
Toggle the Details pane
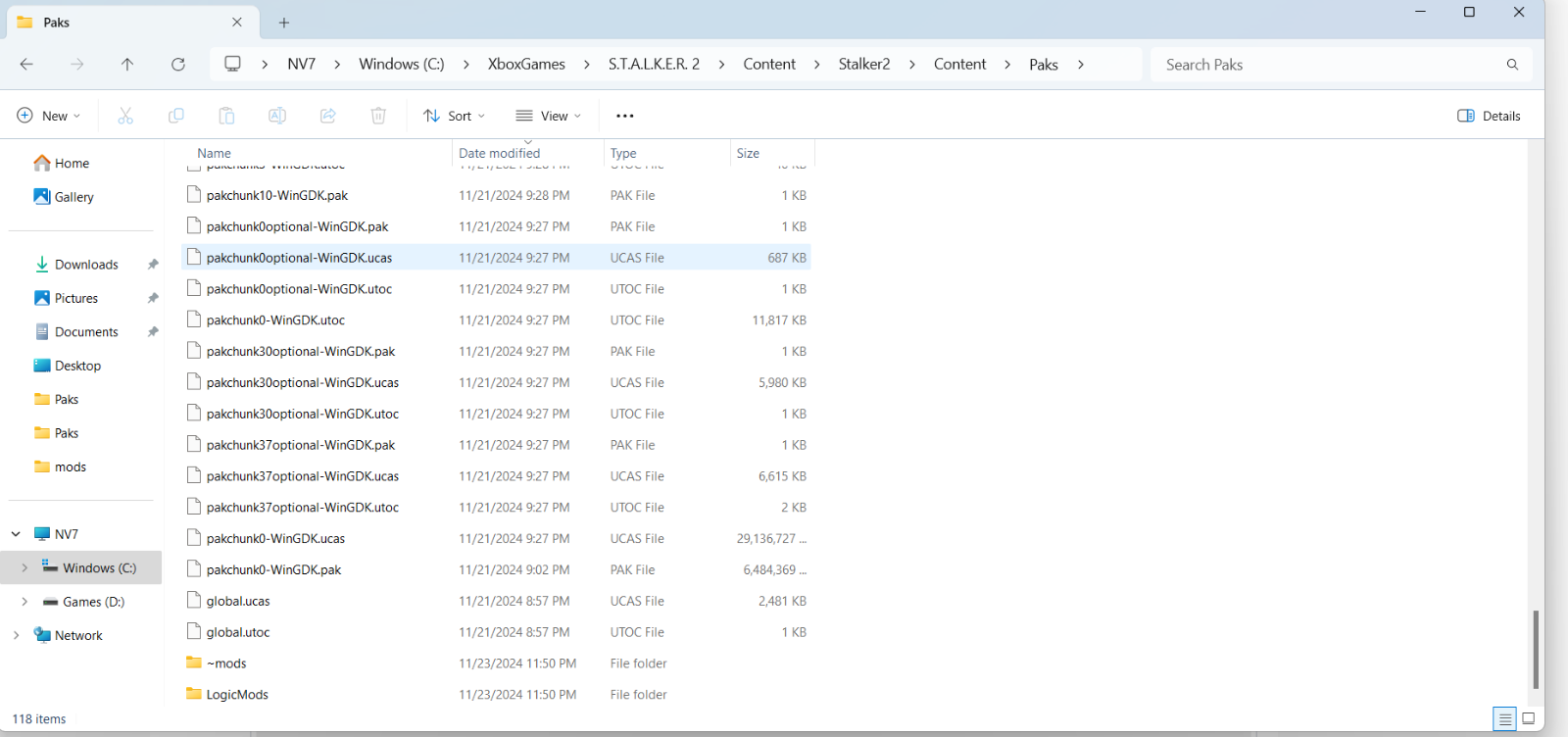coord(1489,116)
